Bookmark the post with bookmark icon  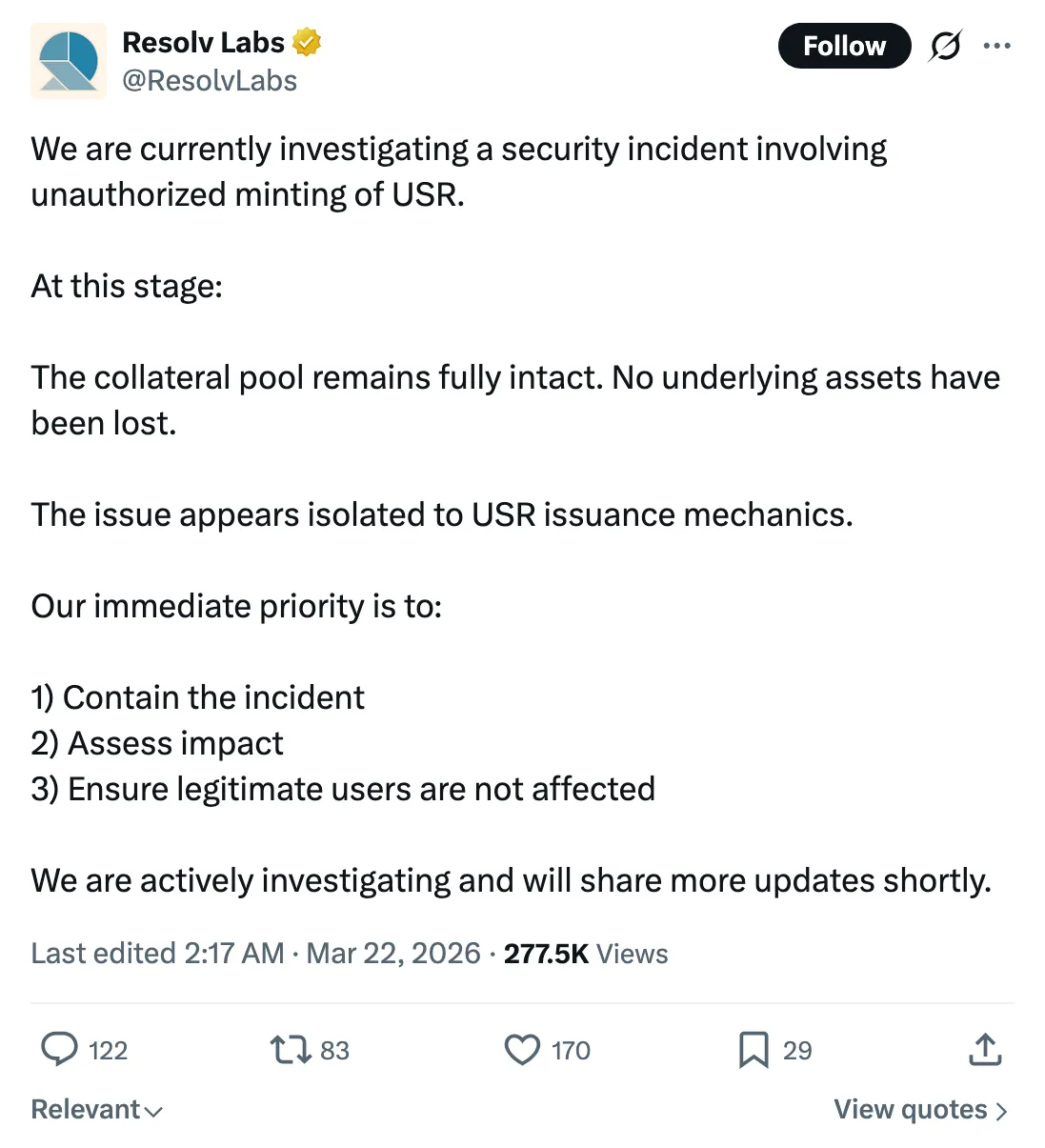[x=754, y=1050]
